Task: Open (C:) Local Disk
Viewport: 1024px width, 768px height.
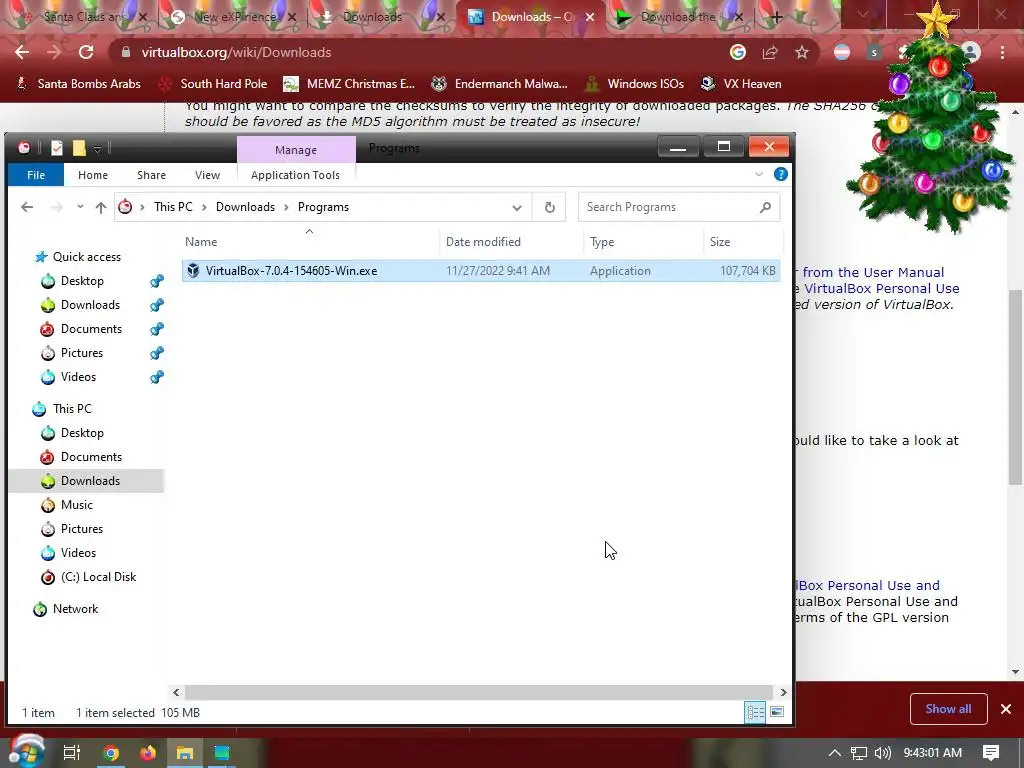Action: tap(98, 577)
